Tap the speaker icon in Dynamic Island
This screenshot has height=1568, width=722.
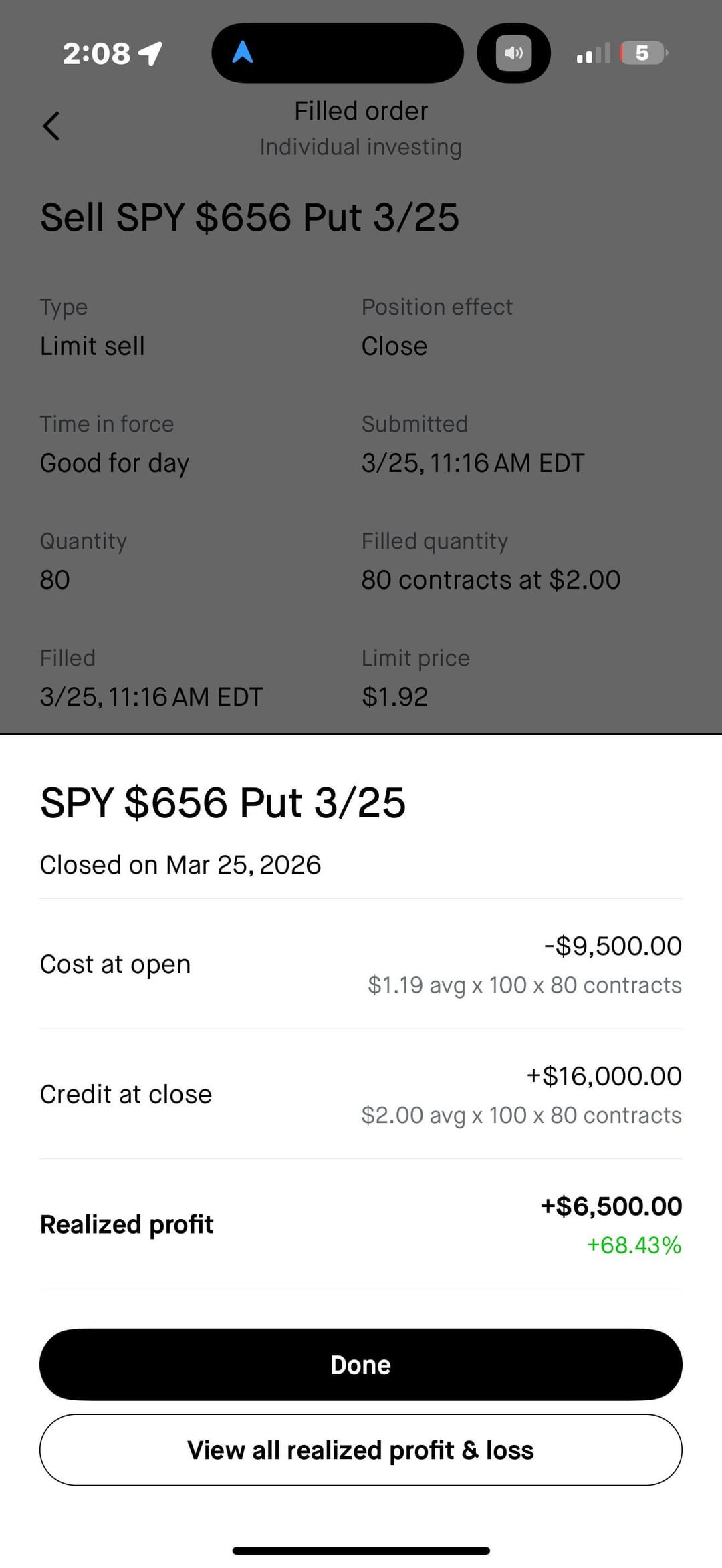[x=513, y=53]
